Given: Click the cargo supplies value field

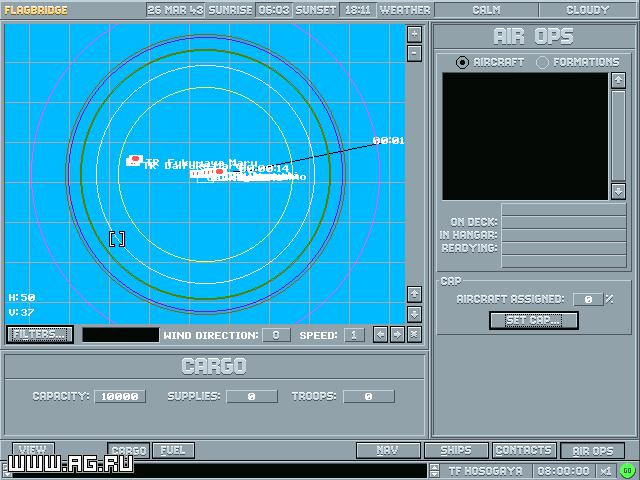Looking at the screenshot, I should (x=251, y=396).
